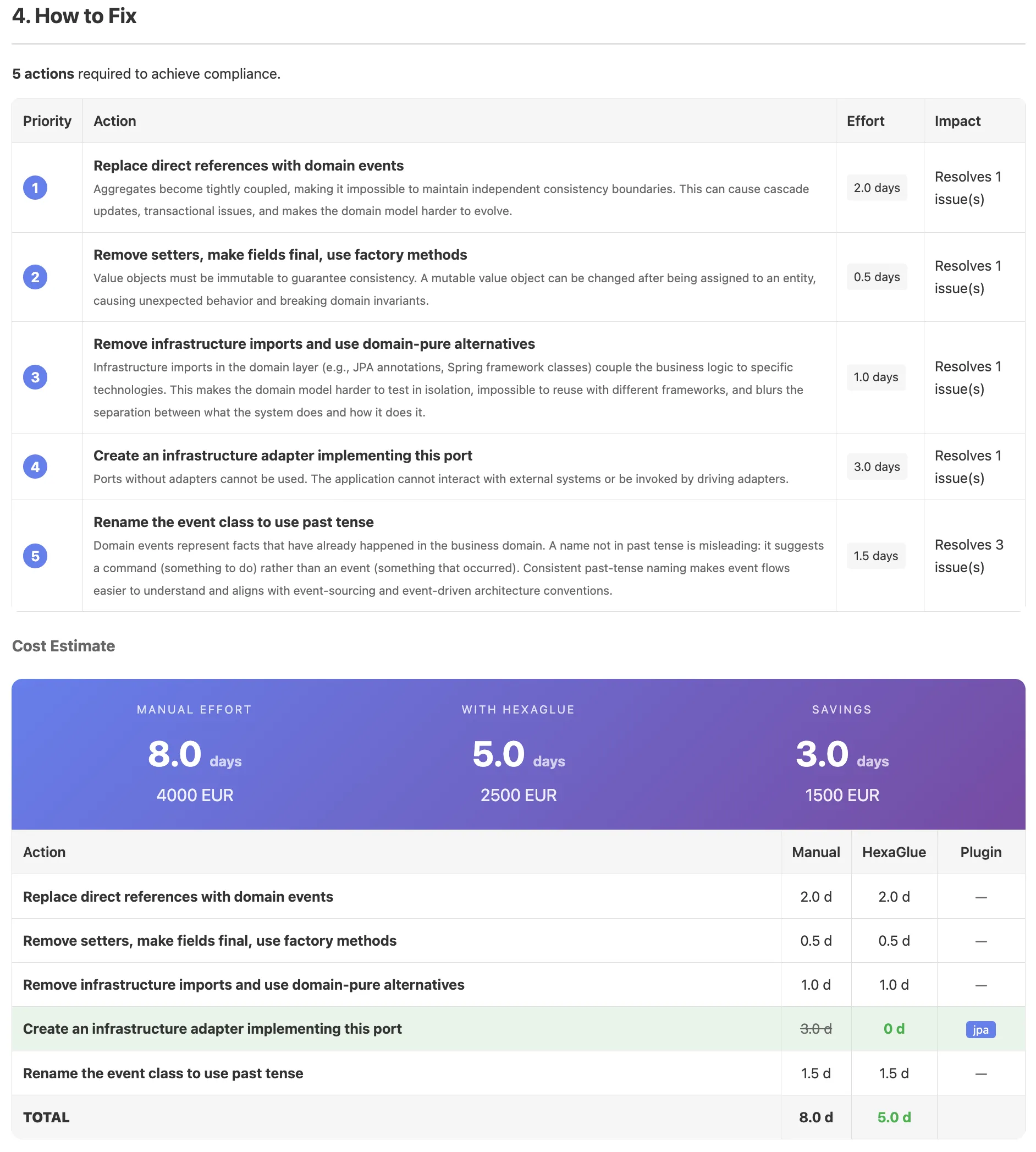Click the 3.0 days effort tag
The height and width of the screenshot is (1152, 1036).
[x=876, y=467]
